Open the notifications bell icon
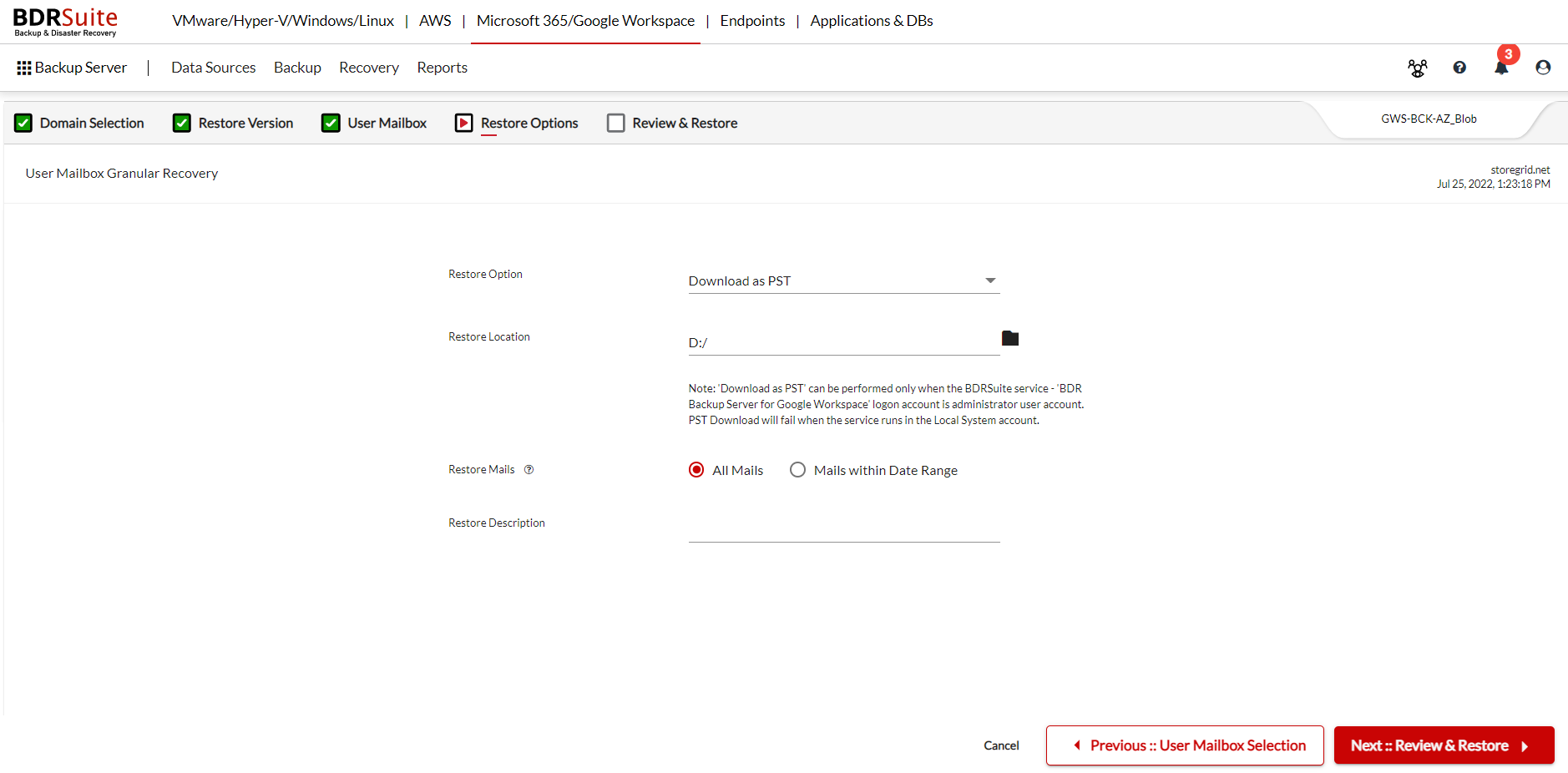The width and height of the screenshot is (1568, 773). pyautogui.click(x=1501, y=68)
